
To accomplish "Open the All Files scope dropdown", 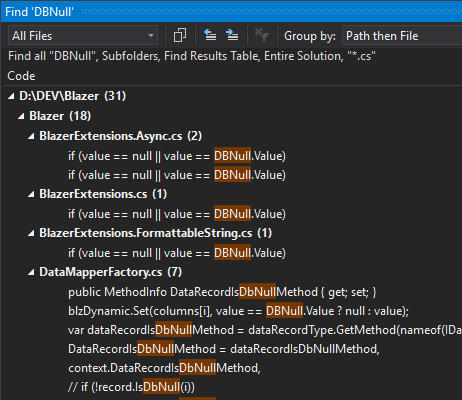I will pos(83,35).
